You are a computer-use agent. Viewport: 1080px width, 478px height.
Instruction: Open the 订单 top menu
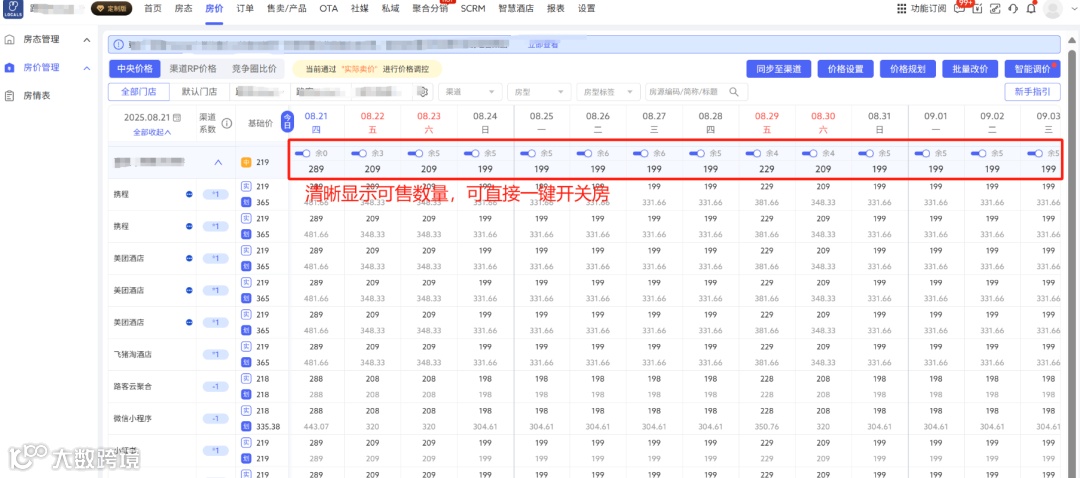point(245,9)
